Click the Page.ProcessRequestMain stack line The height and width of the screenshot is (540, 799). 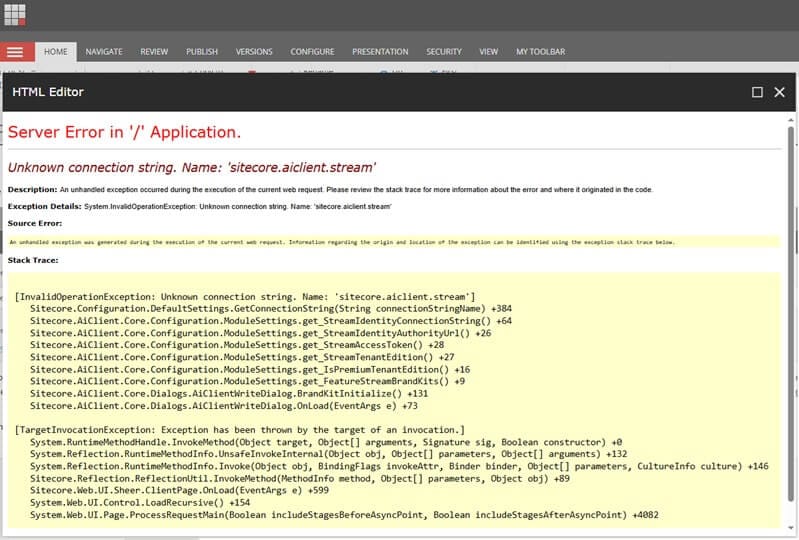344,515
